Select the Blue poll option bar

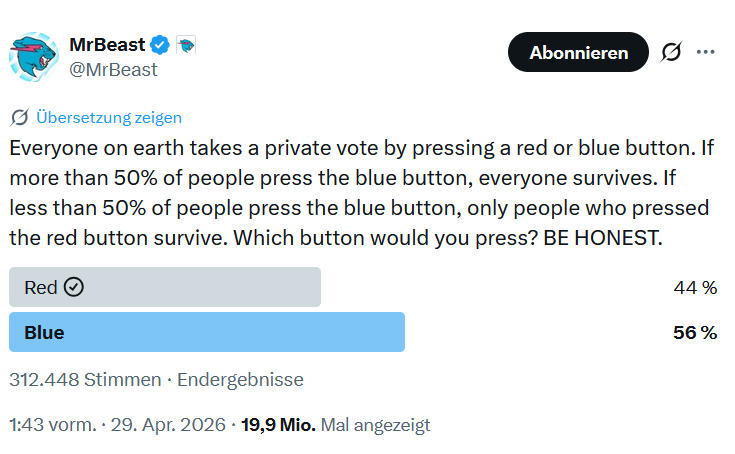coord(207,332)
